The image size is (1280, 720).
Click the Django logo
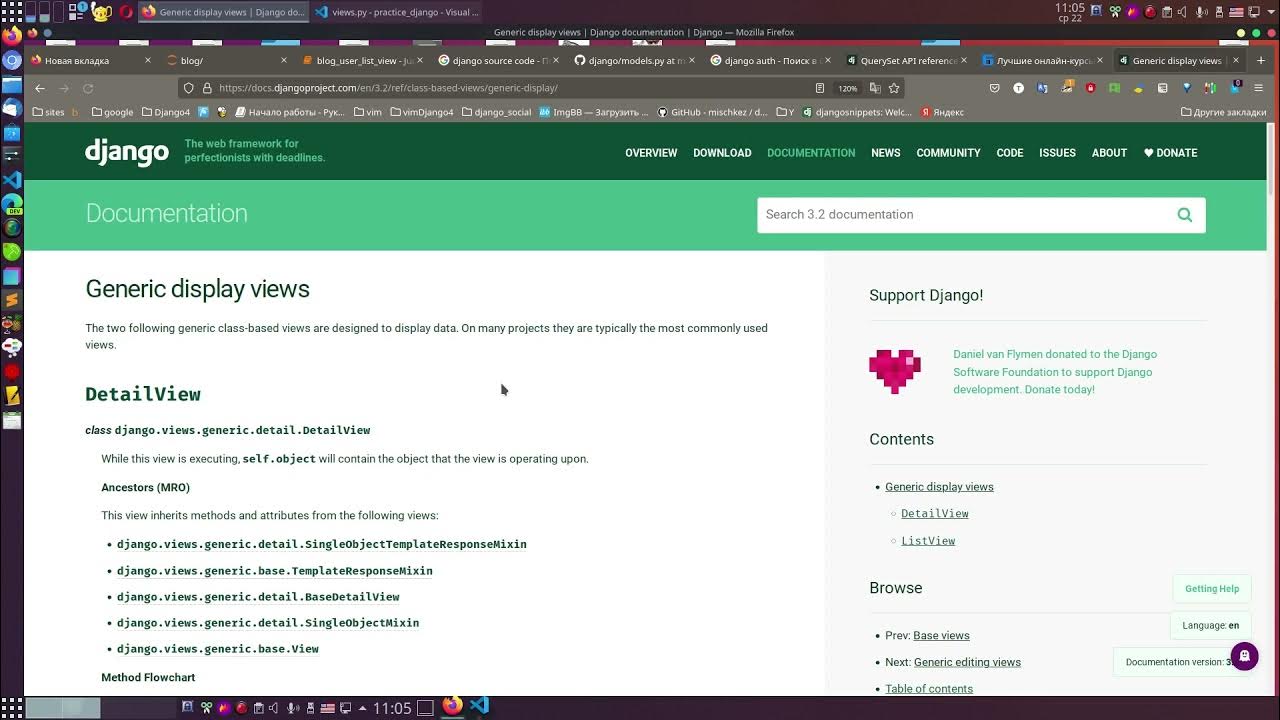tap(127, 152)
